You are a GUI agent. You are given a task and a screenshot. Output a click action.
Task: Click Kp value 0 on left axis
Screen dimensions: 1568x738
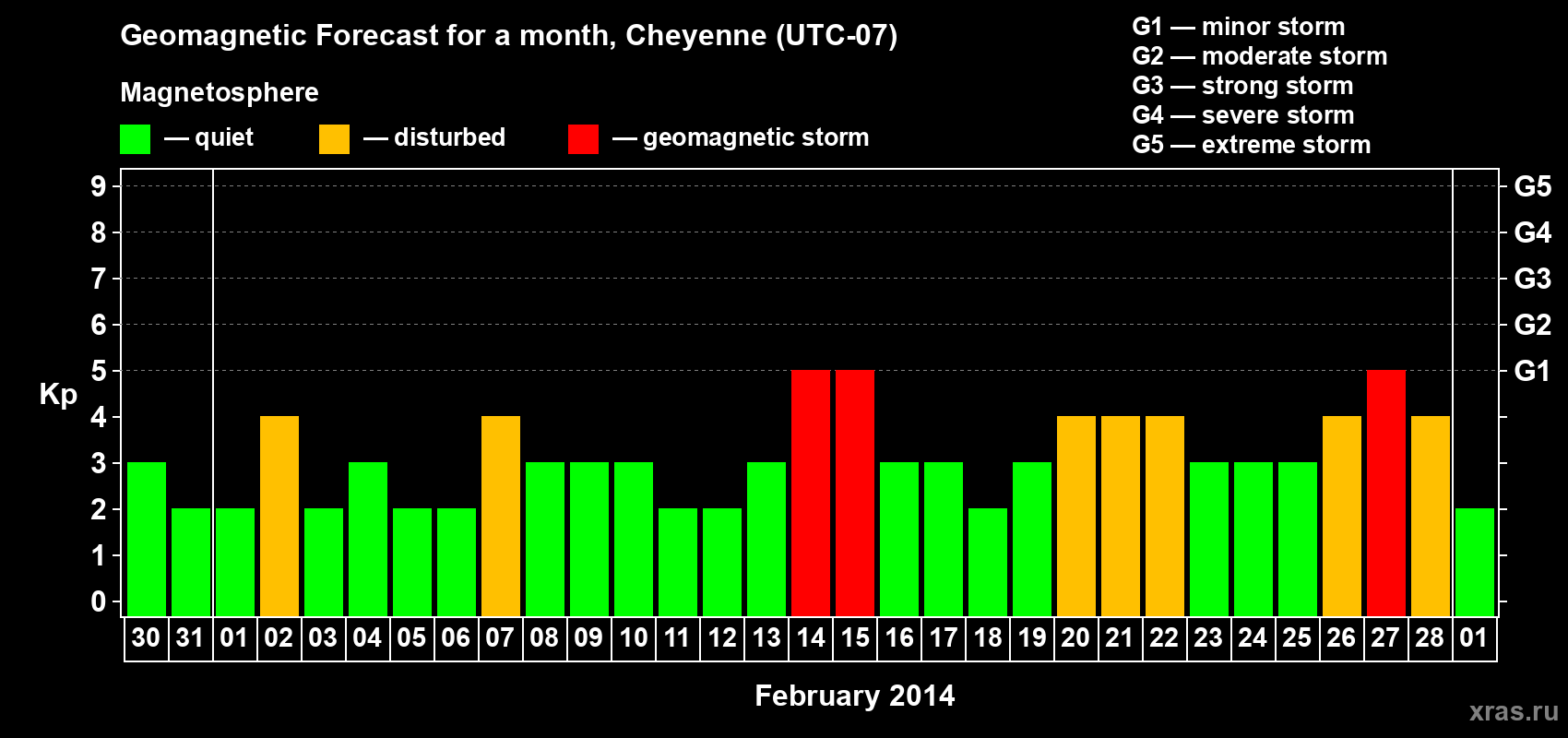[x=99, y=601]
